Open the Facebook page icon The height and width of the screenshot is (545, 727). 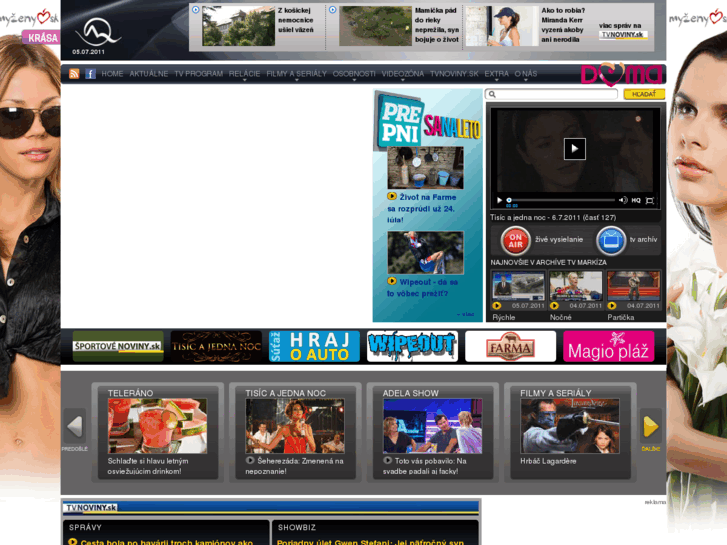pyautogui.click(x=90, y=74)
